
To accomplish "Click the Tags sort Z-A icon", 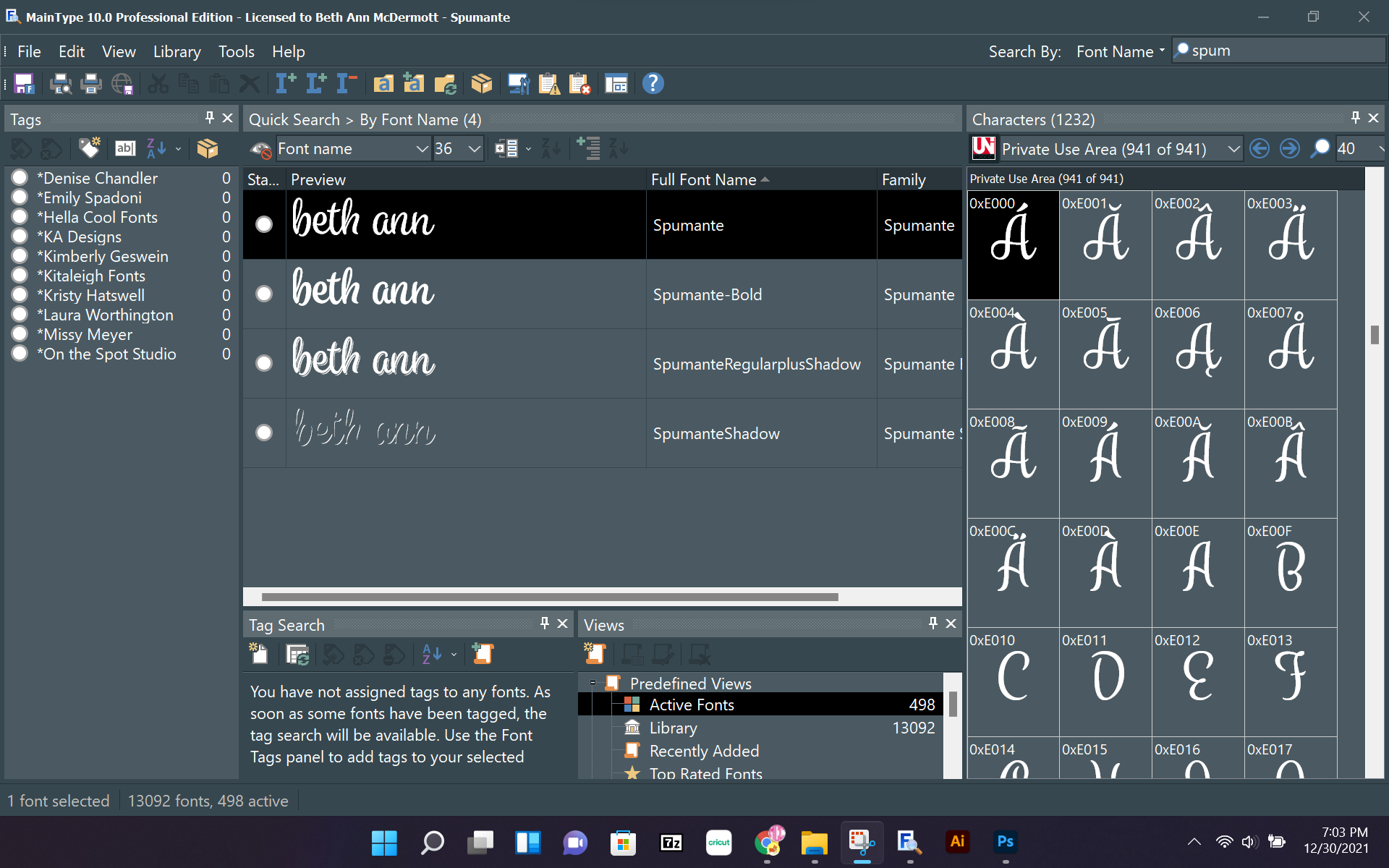I will point(156,148).
